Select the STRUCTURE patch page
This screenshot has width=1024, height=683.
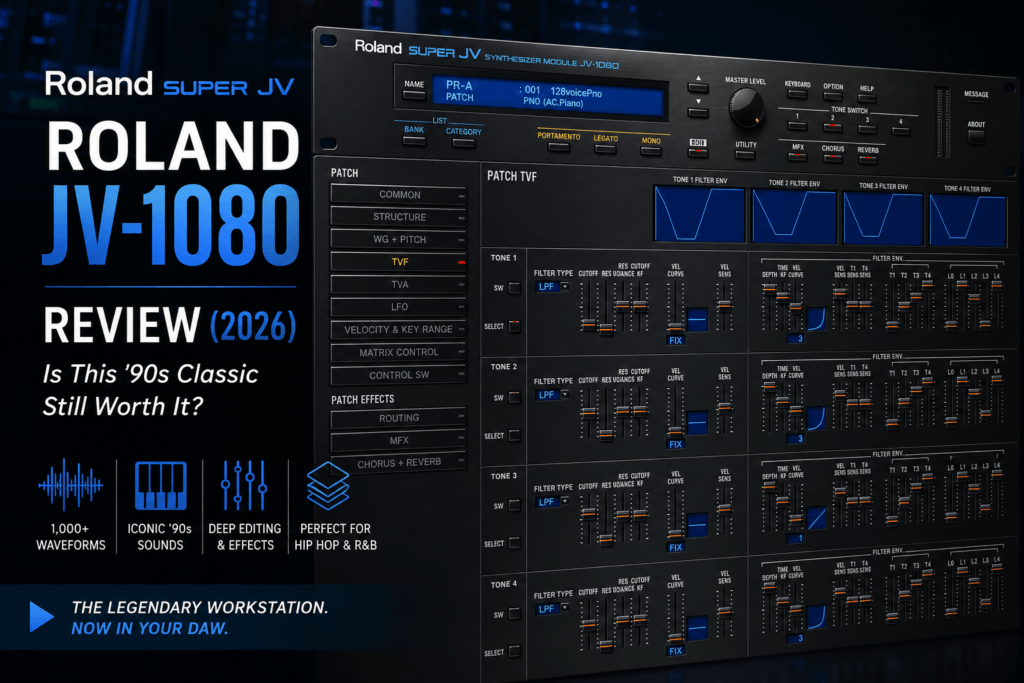(x=398, y=217)
